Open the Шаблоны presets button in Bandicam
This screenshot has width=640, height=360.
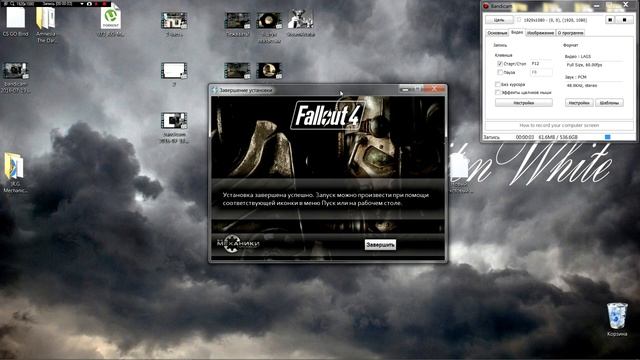point(609,103)
